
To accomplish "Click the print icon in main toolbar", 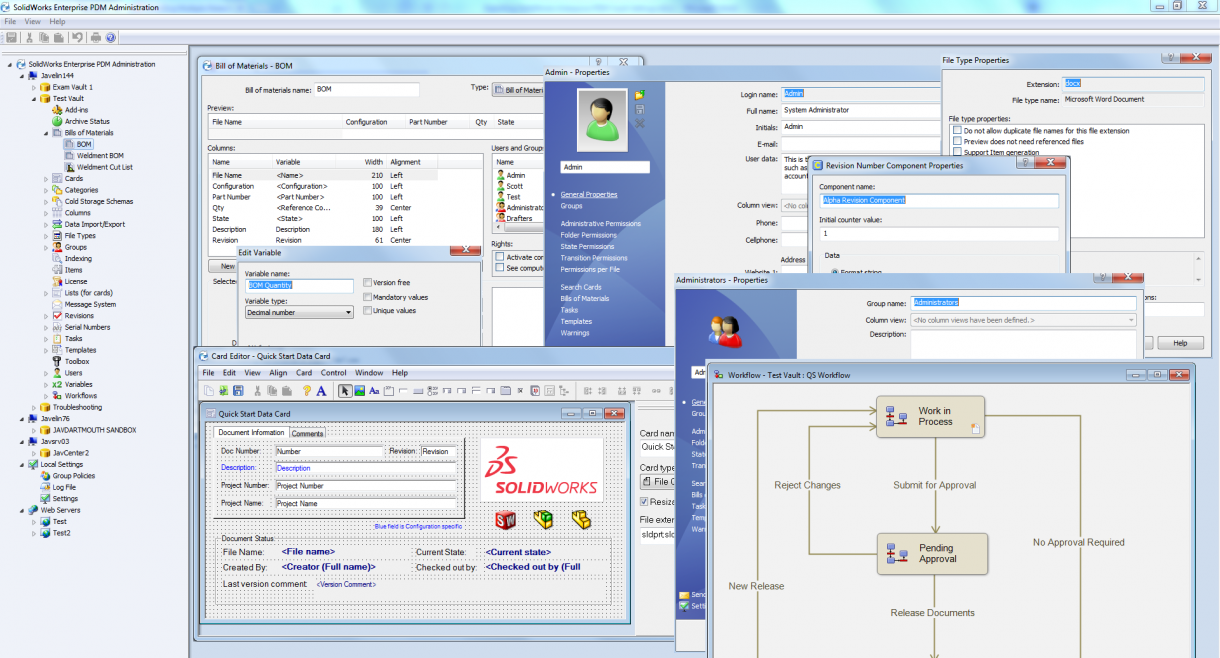I will point(96,37).
